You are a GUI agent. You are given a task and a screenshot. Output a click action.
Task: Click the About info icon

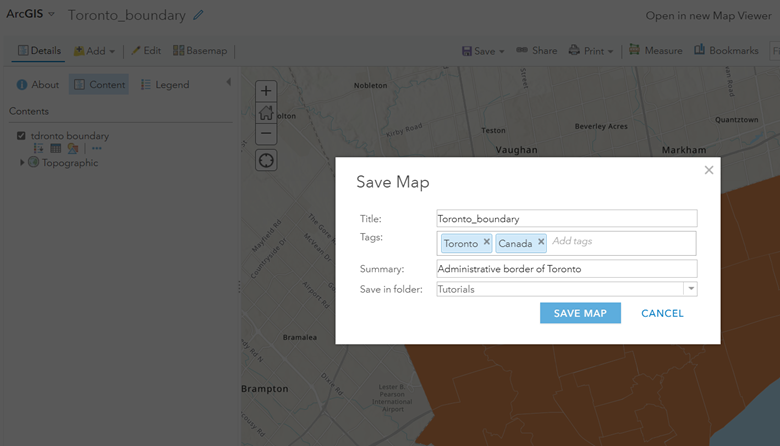click(x=22, y=85)
